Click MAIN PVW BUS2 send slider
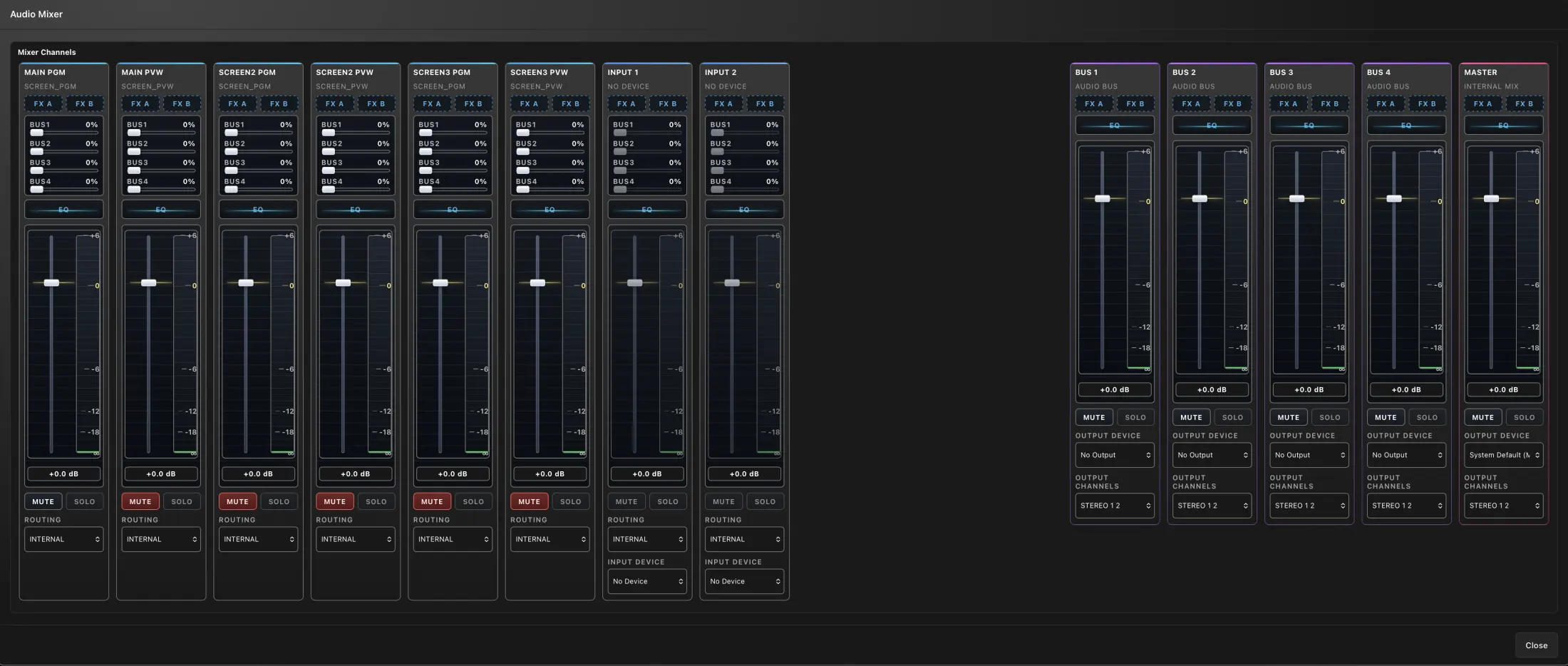Screen dimensions: 1568x666 point(161,152)
